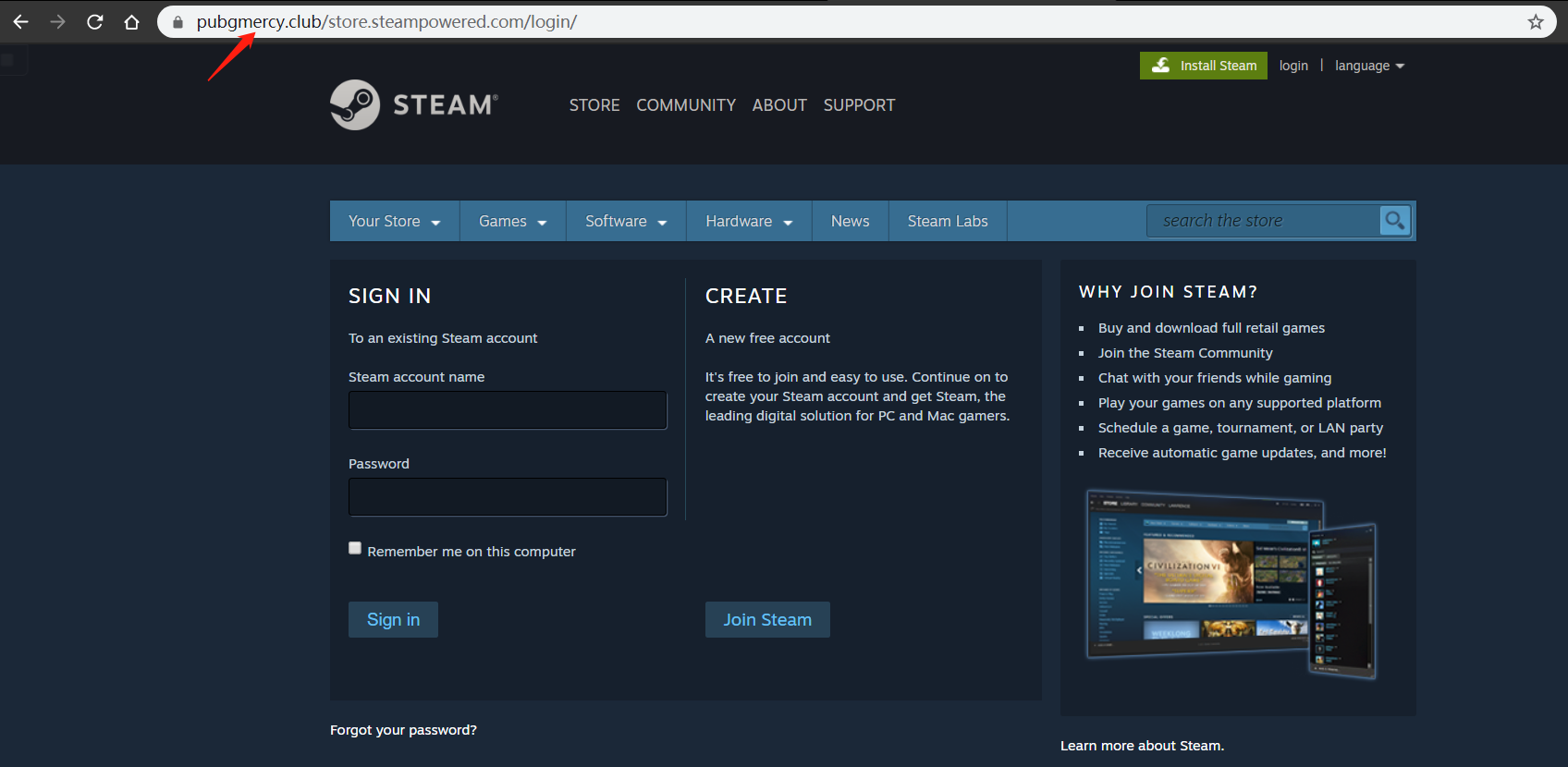This screenshot has width=1568, height=767.
Task: Click 'Schedule a game, tournament, or LAN party'
Action: click(x=1241, y=428)
